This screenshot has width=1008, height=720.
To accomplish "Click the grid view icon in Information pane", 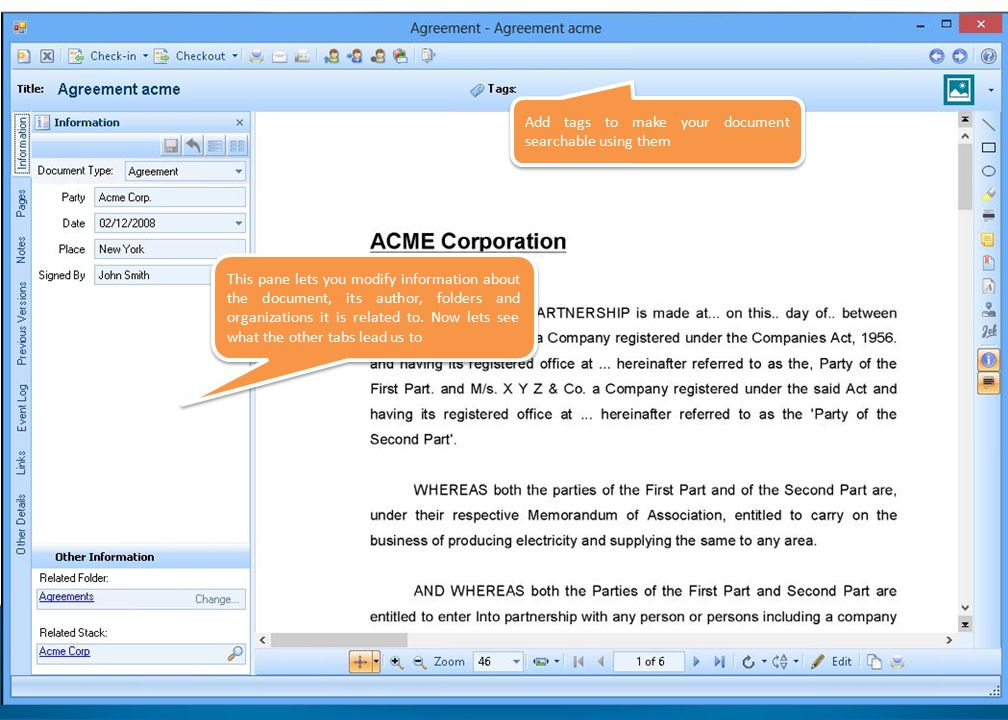I will pyautogui.click(x=237, y=146).
